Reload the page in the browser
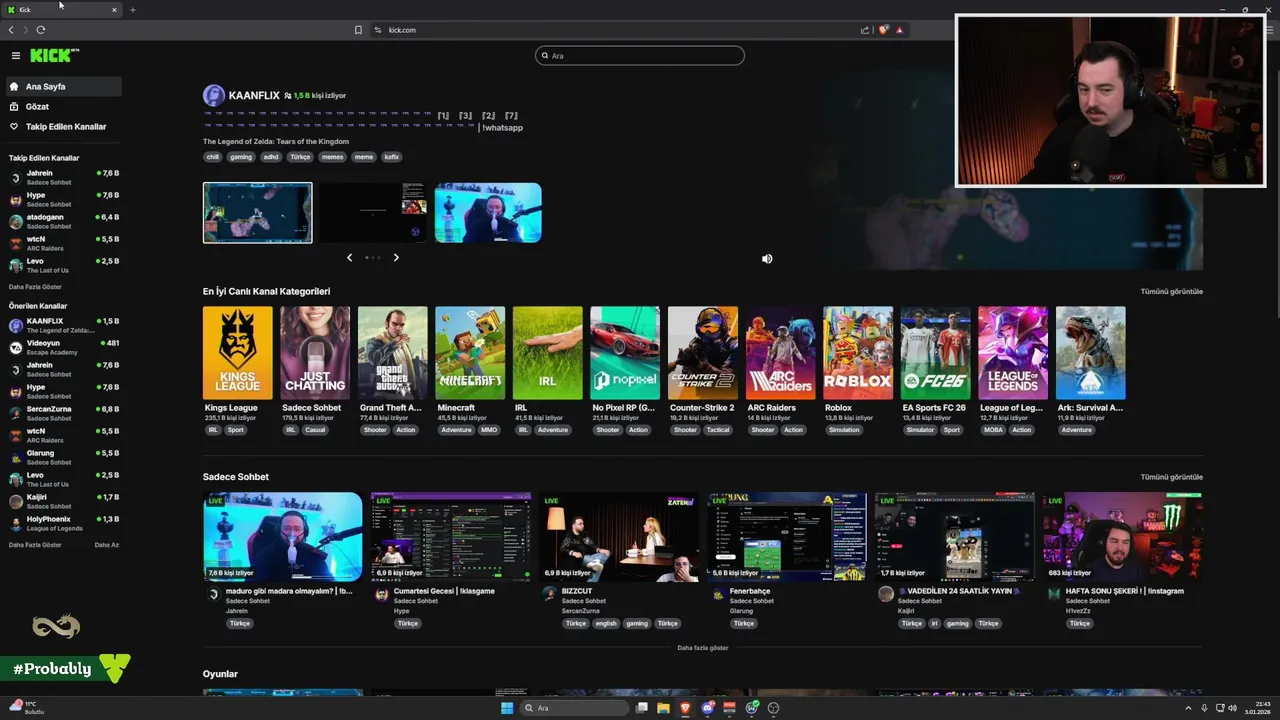 [41, 30]
